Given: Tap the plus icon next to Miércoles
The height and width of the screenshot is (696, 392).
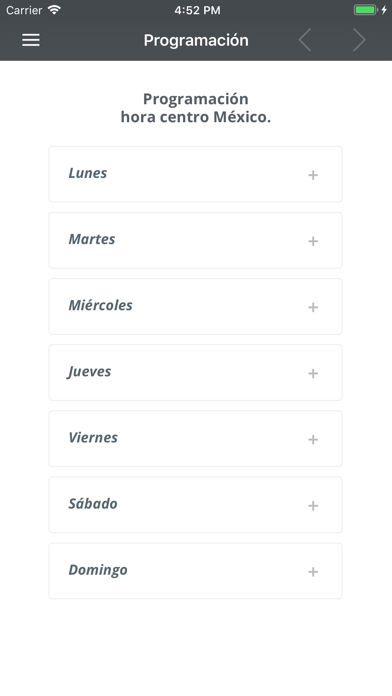Looking at the screenshot, I should [313, 307].
